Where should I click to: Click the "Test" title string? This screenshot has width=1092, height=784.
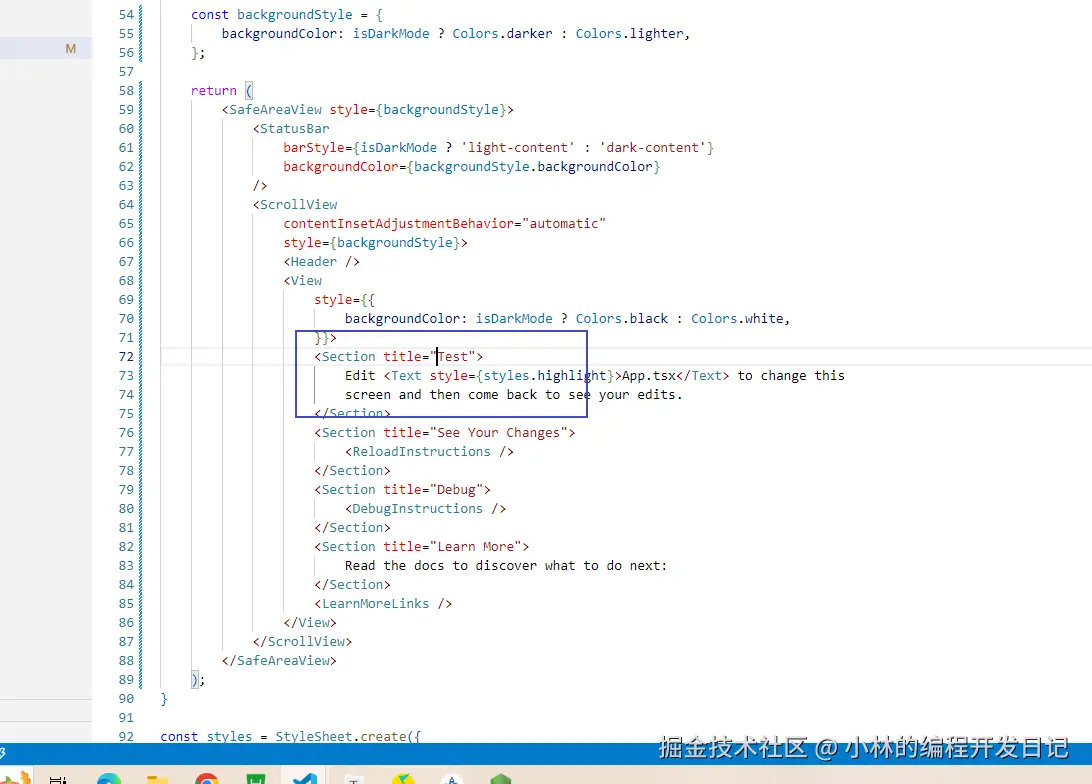pos(453,356)
